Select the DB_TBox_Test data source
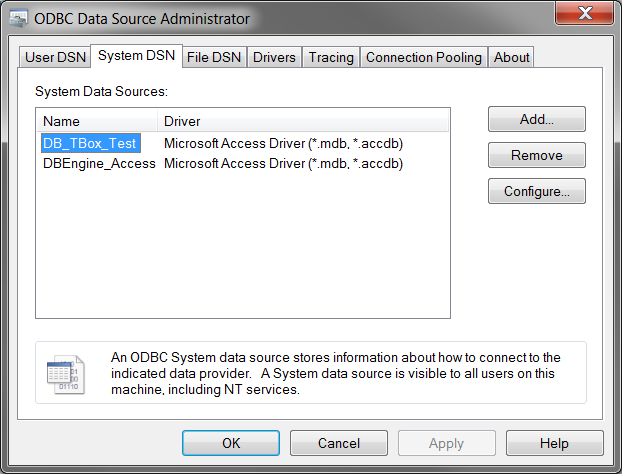This screenshot has width=622, height=474. click(90, 143)
